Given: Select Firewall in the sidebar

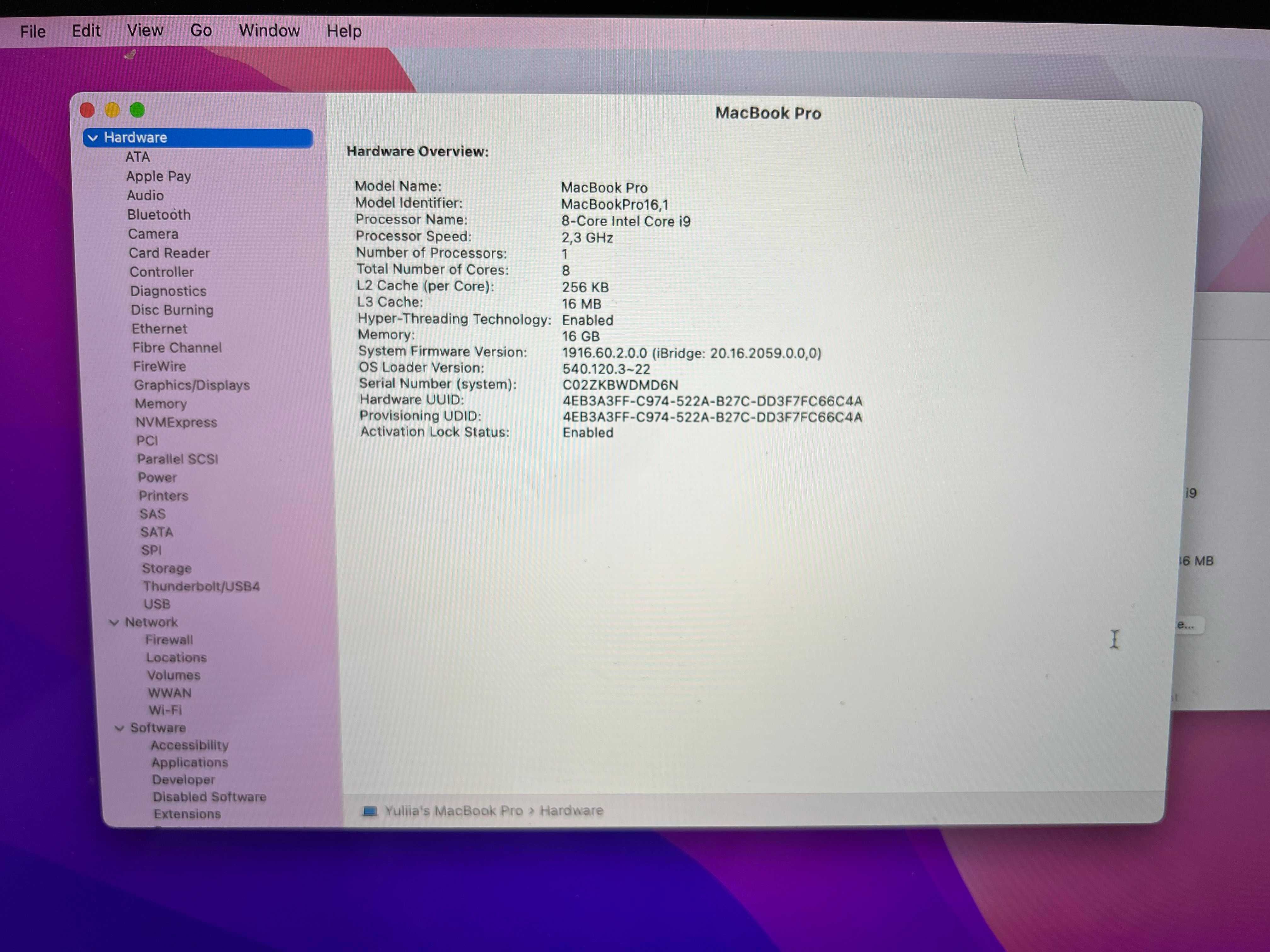Looking at the screenshot, I should 169,640.
